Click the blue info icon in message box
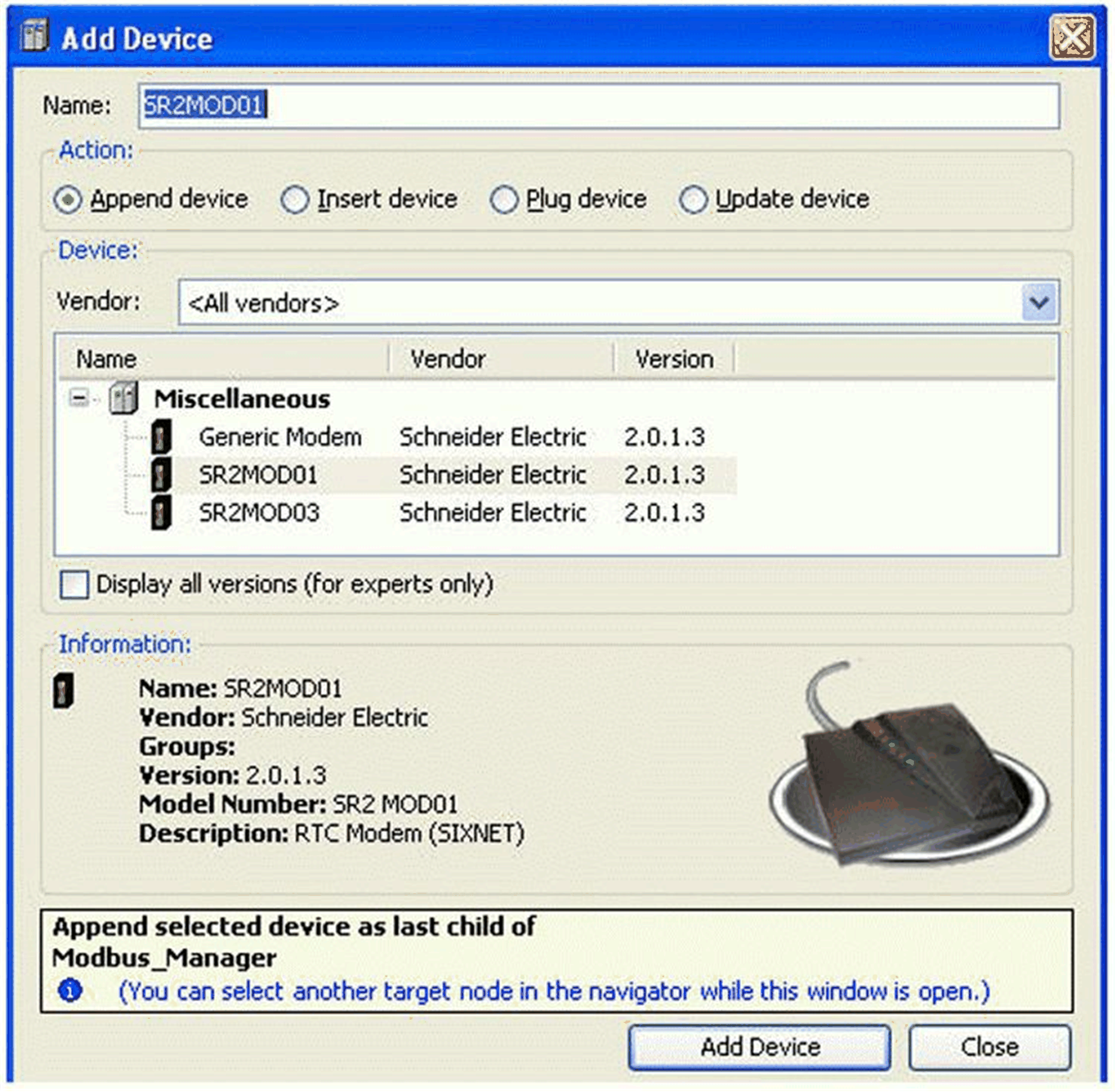The width and height of the screenshot is (1115, 1092). tap(71, 990)
